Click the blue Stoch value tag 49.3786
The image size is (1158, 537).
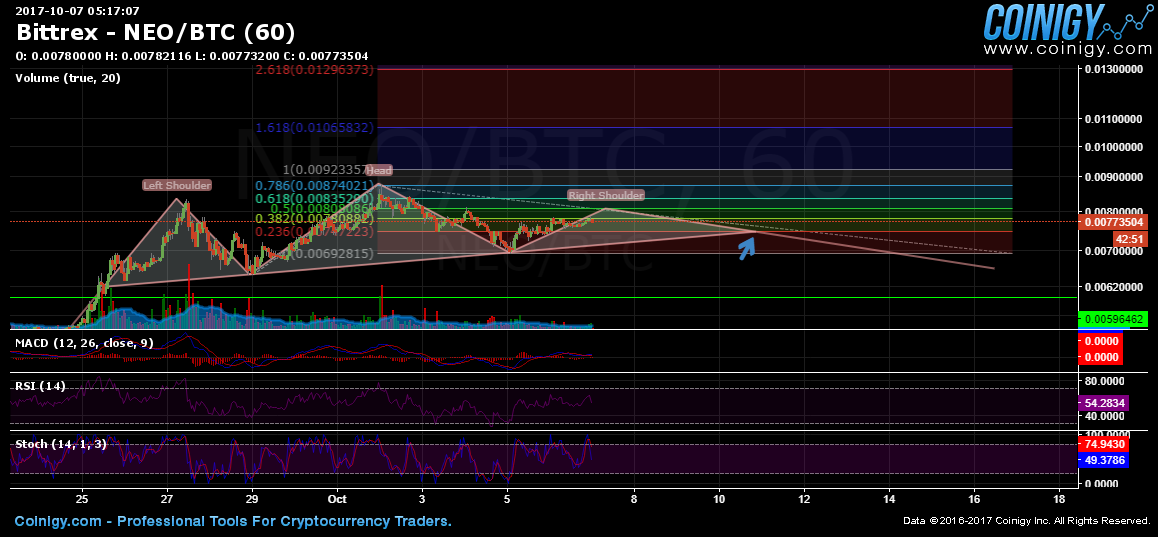click(1102, 459)
